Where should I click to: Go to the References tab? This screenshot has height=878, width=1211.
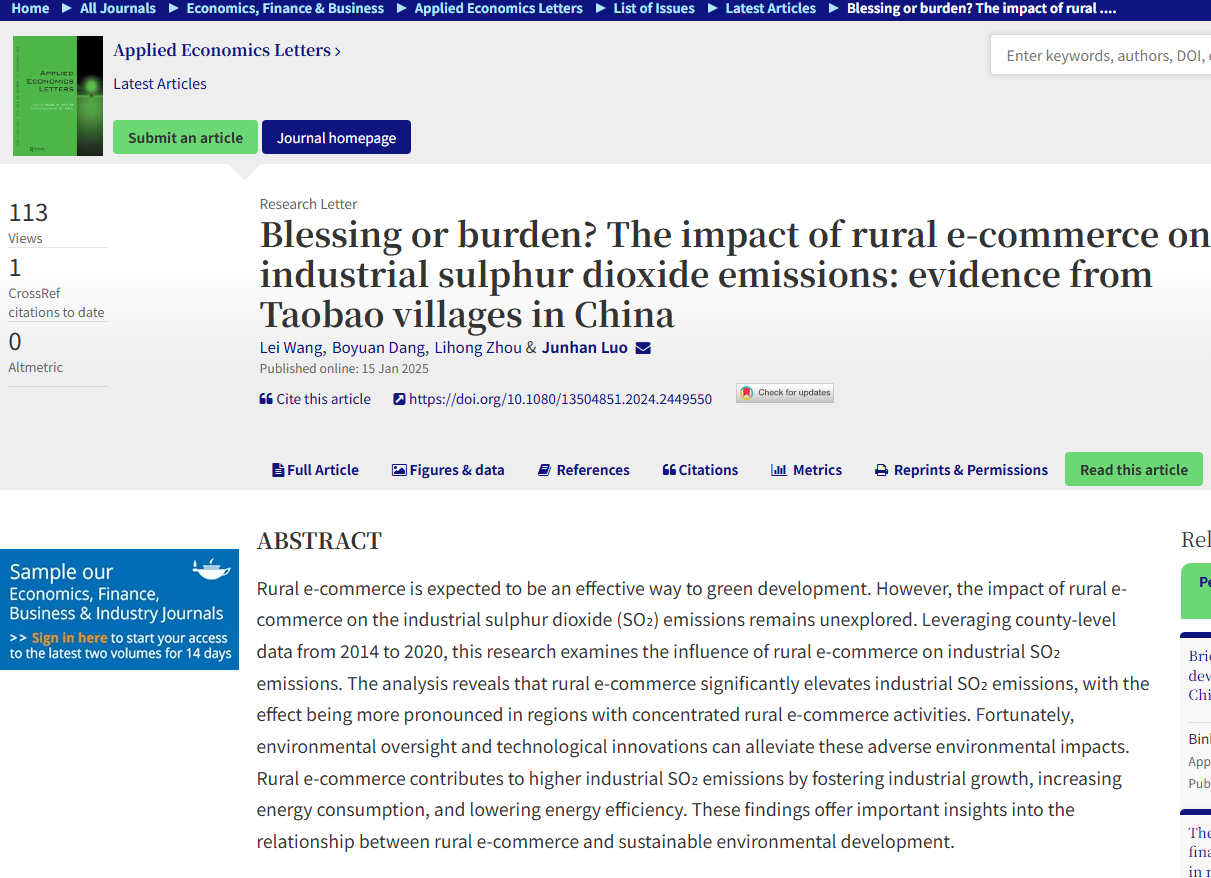[x=584, y=470]
